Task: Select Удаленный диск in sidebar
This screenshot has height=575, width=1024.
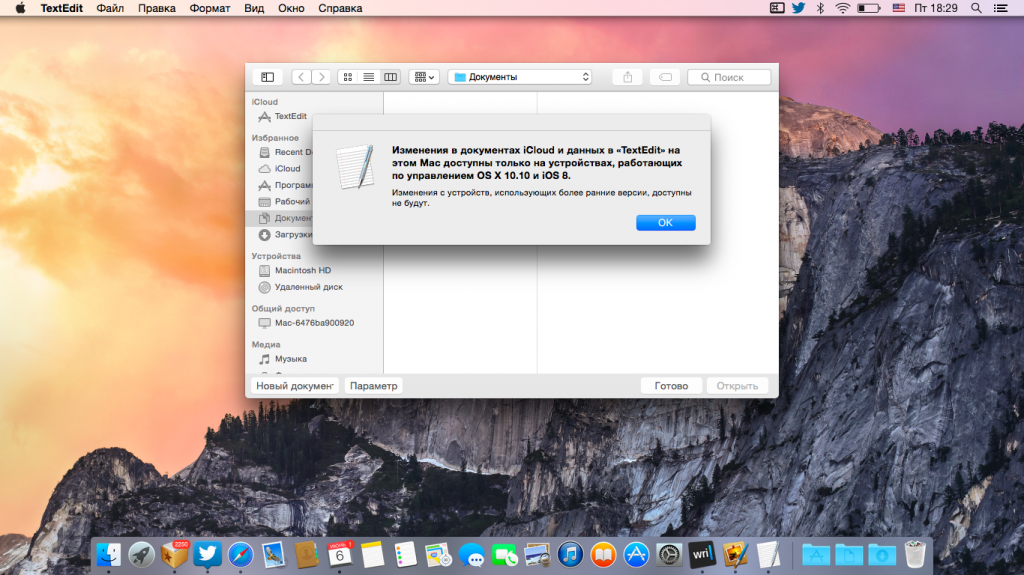Action: pyautogui.click(x=300, y=287)
